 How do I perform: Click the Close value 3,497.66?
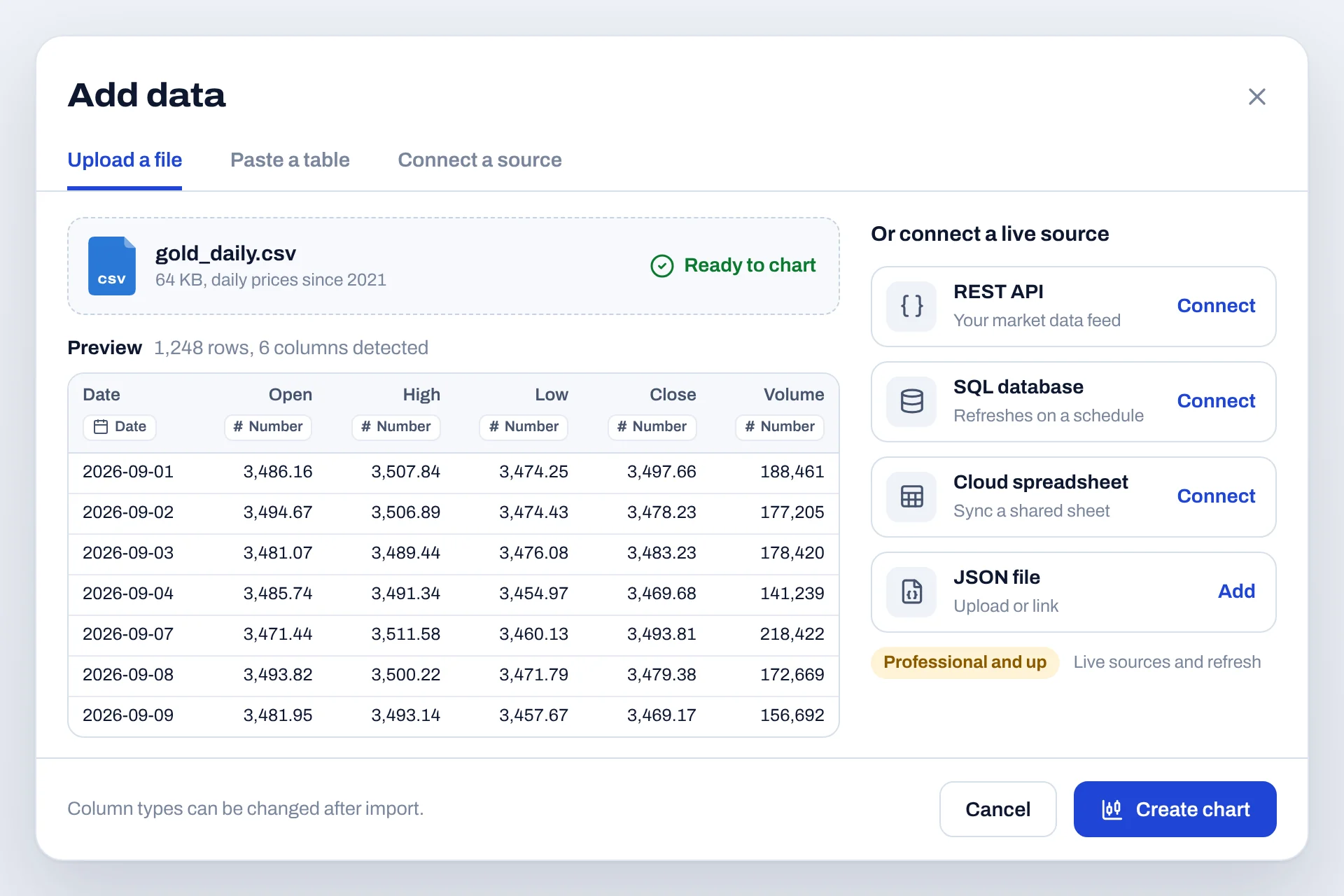point(661,472)
